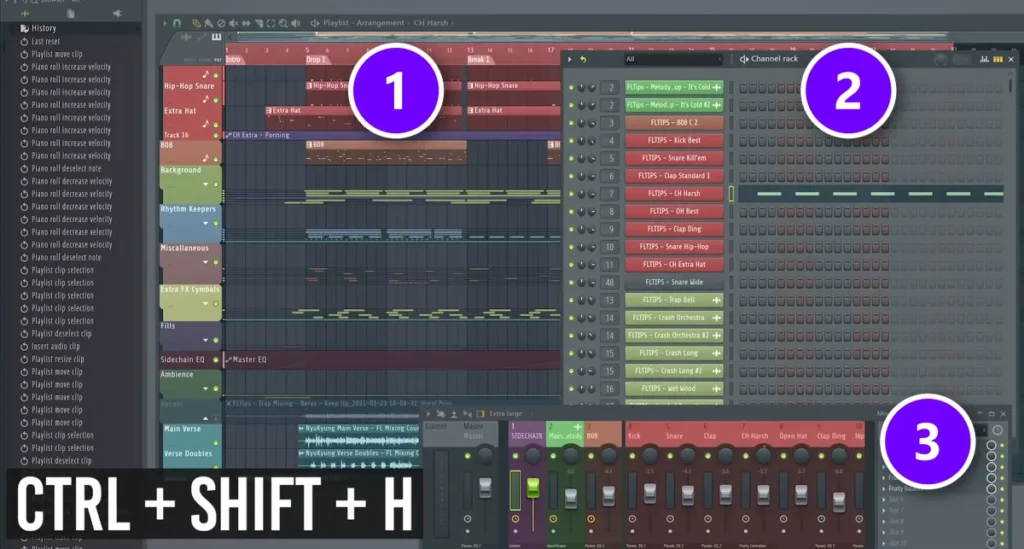
Task: Click the browser speaker icon at top
Action: click(x=117, y=13)
